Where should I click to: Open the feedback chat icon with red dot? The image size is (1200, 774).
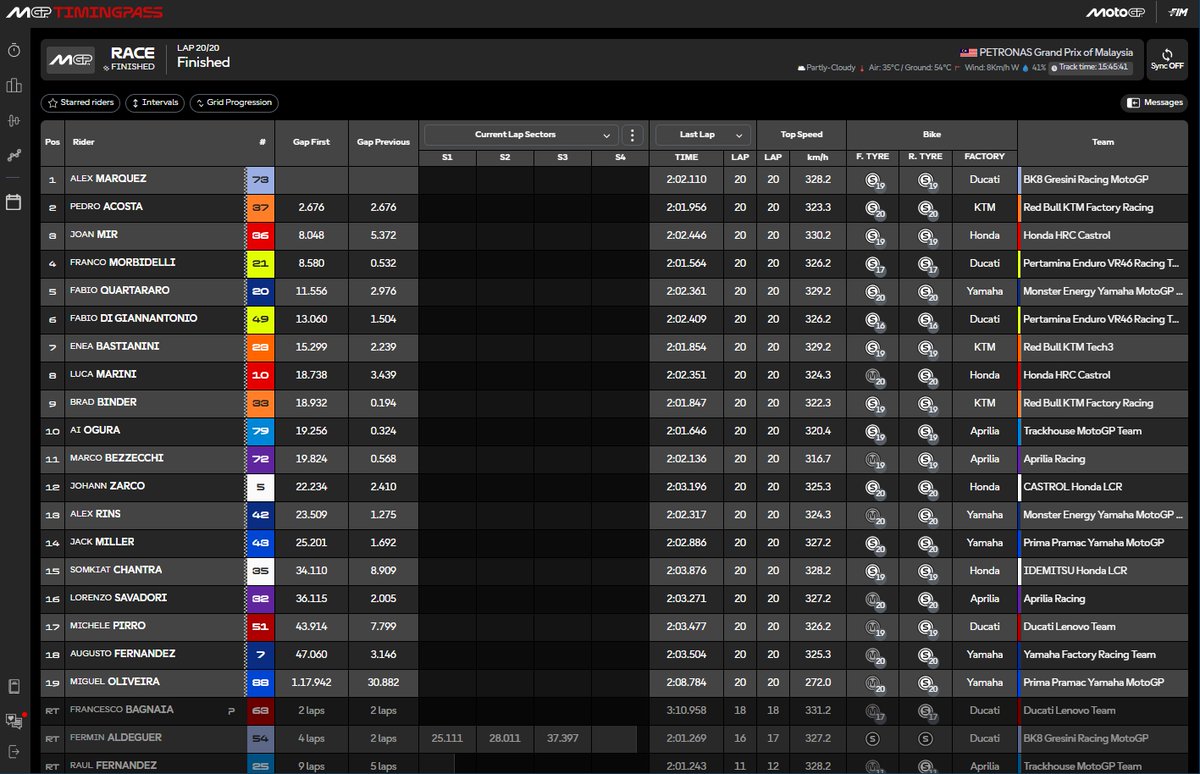[x=14, y=720]
